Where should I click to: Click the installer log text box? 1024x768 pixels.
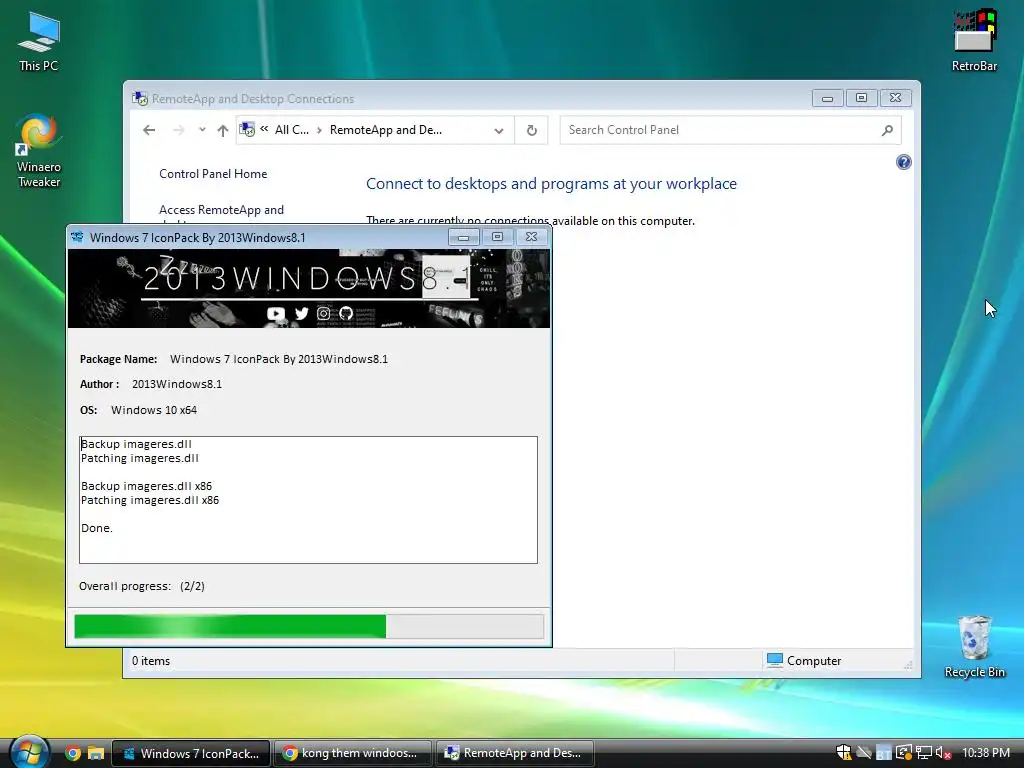click(x=308, y=500)
